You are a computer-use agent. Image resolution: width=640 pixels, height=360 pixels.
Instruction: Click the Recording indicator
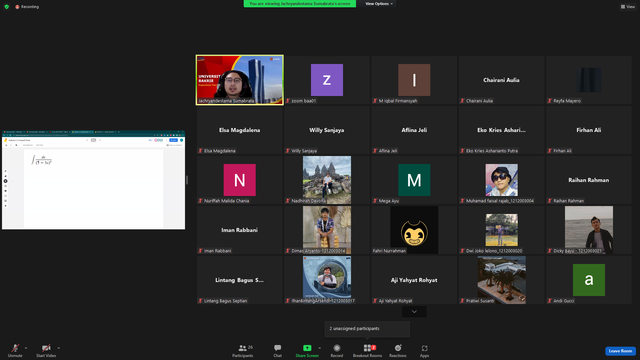27,7
